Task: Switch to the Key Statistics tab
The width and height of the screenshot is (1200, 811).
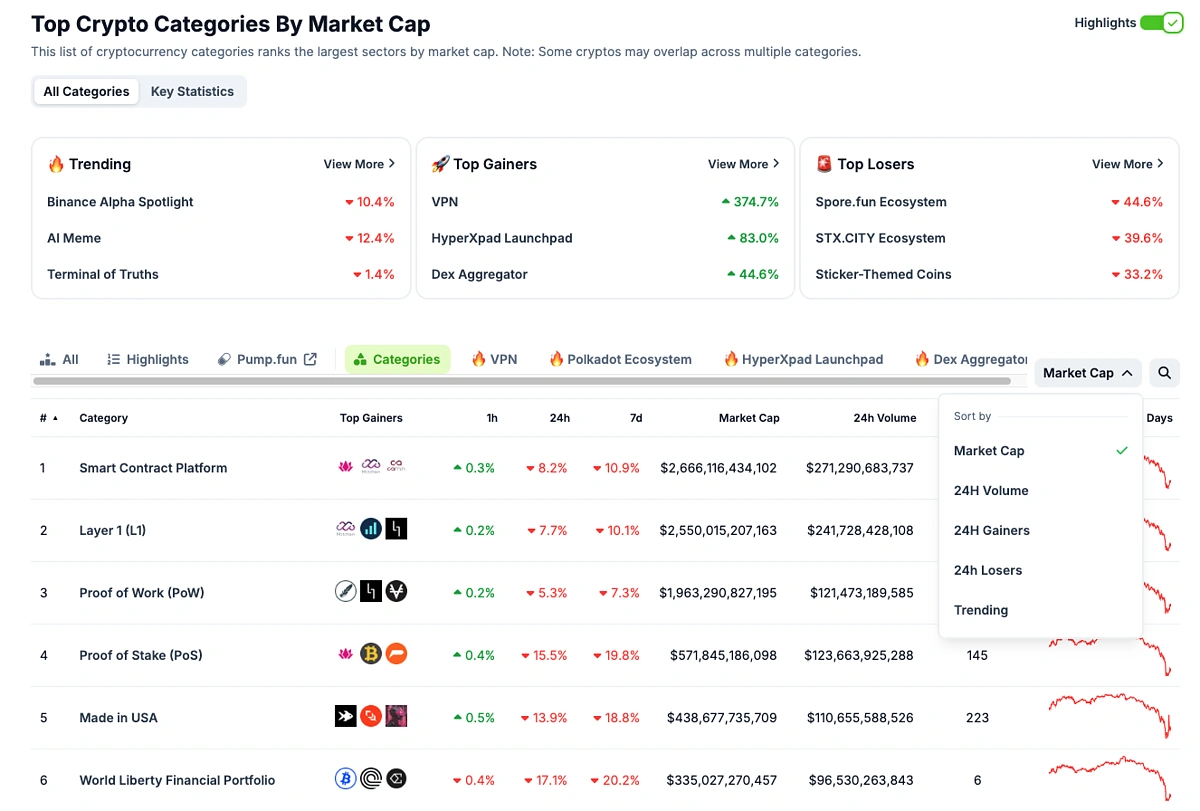Action: point(192,91)
